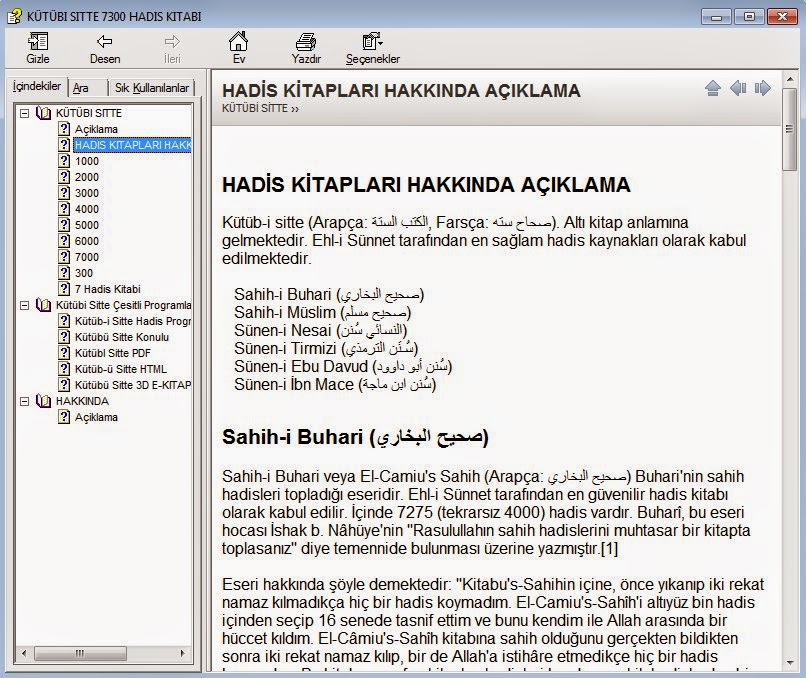Open Açıklama under HAKKINDA
The image size is (806, 678).
coord(96,417)
